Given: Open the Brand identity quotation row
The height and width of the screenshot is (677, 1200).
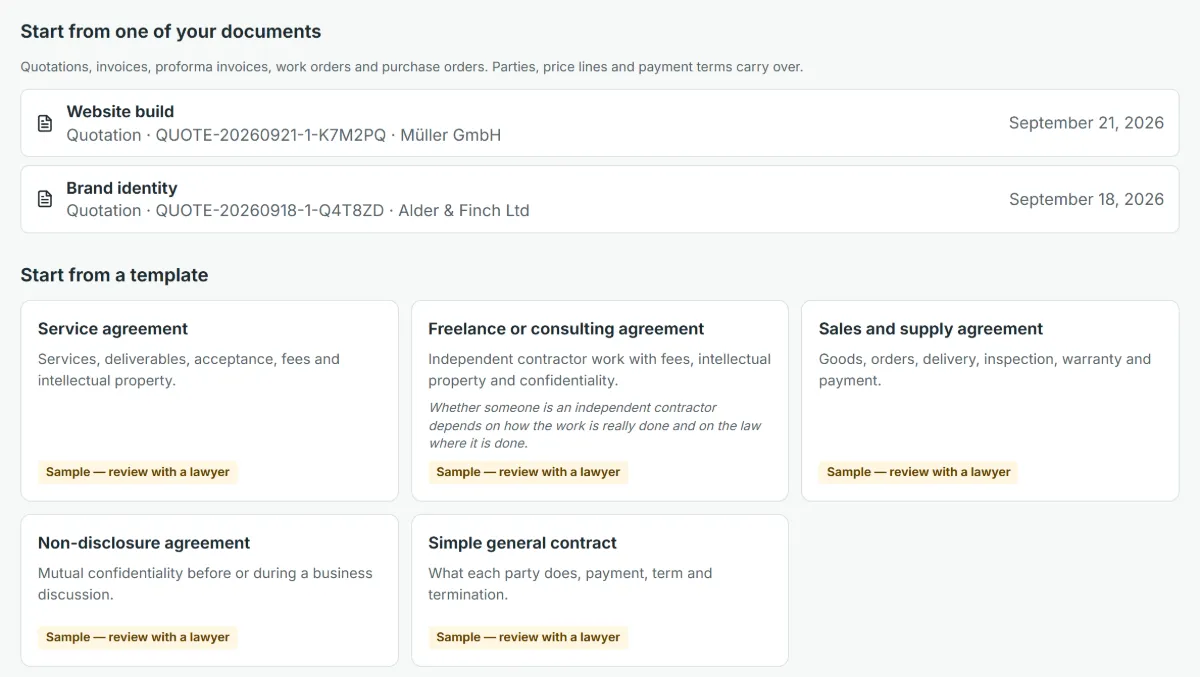Looking at the screenshot, I should tap(600, 199).
